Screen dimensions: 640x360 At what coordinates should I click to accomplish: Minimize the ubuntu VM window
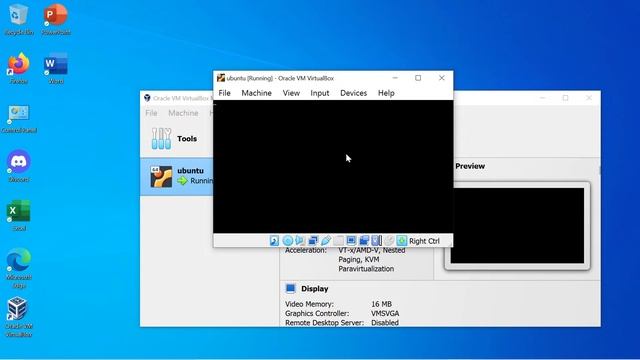(x=395, y=78)
